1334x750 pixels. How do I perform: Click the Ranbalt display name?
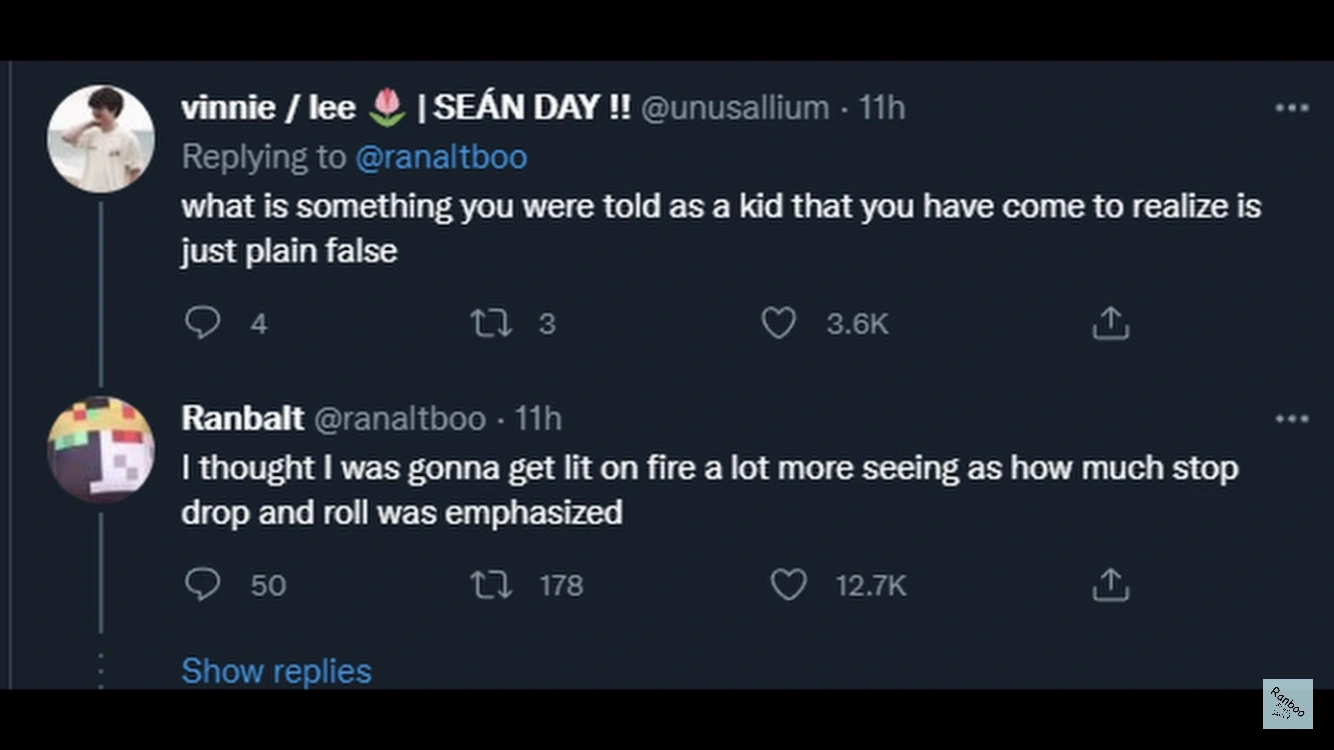pos(242,418)
